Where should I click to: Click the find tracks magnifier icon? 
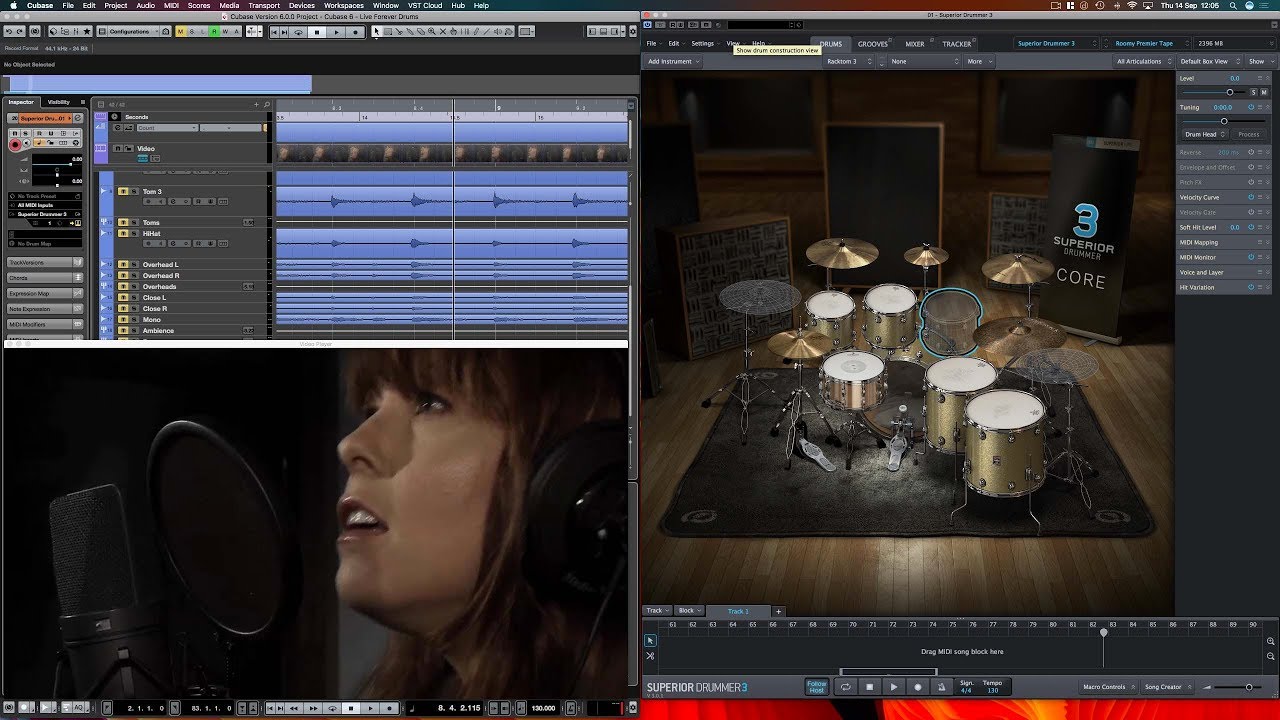[267, 104]
